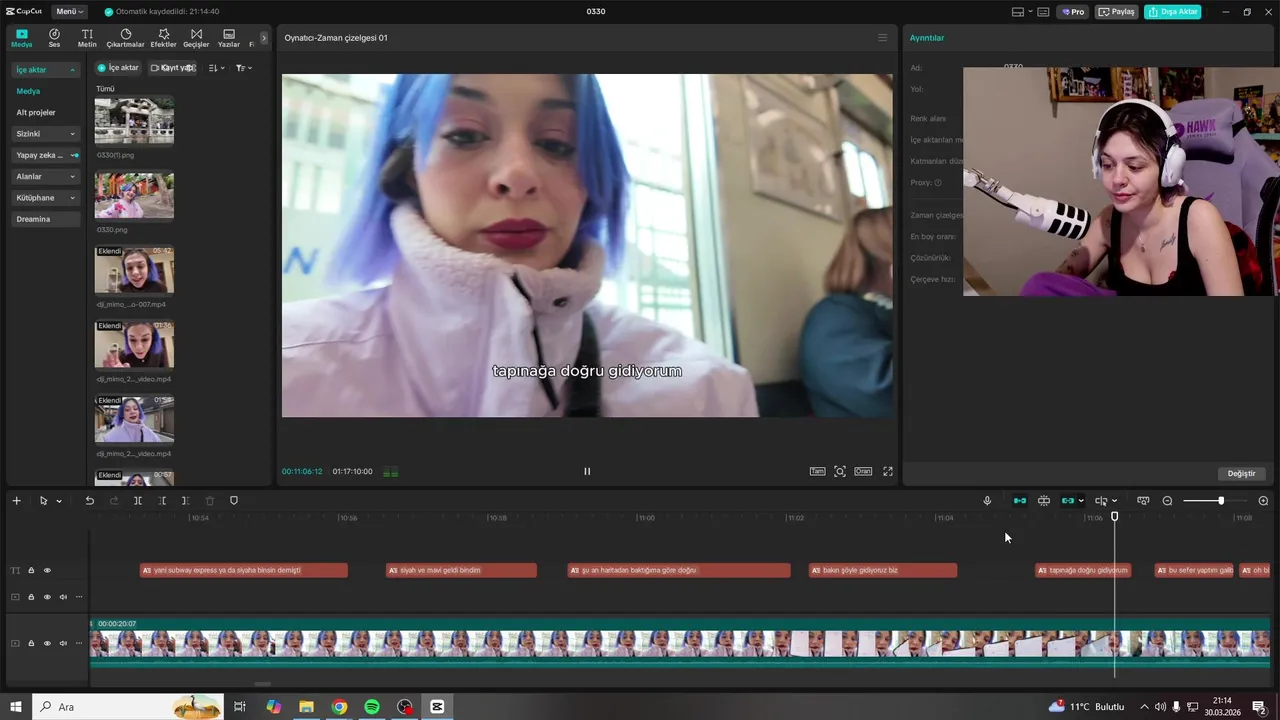Mute the empty overlay video track
1280x720 pixels.
click(63, 597)
